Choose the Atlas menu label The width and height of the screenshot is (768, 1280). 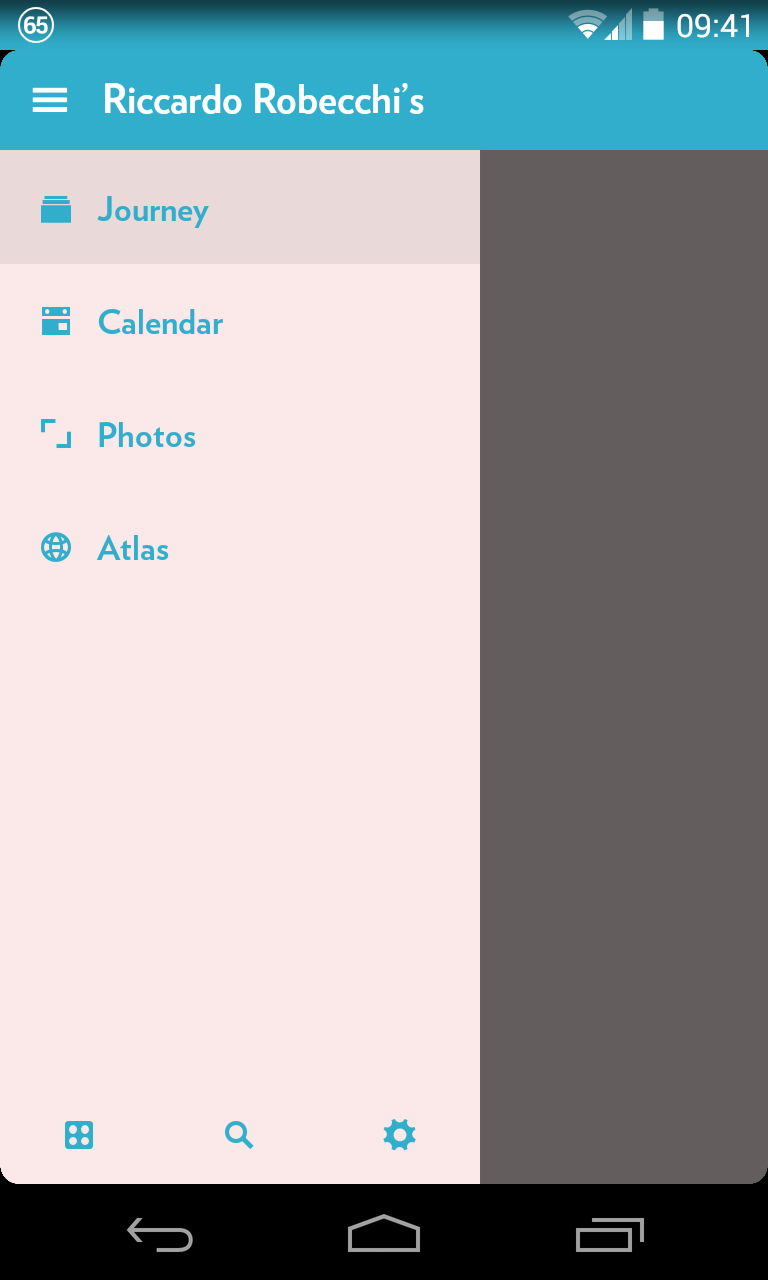pyautogui.click(x=133, y=548)
